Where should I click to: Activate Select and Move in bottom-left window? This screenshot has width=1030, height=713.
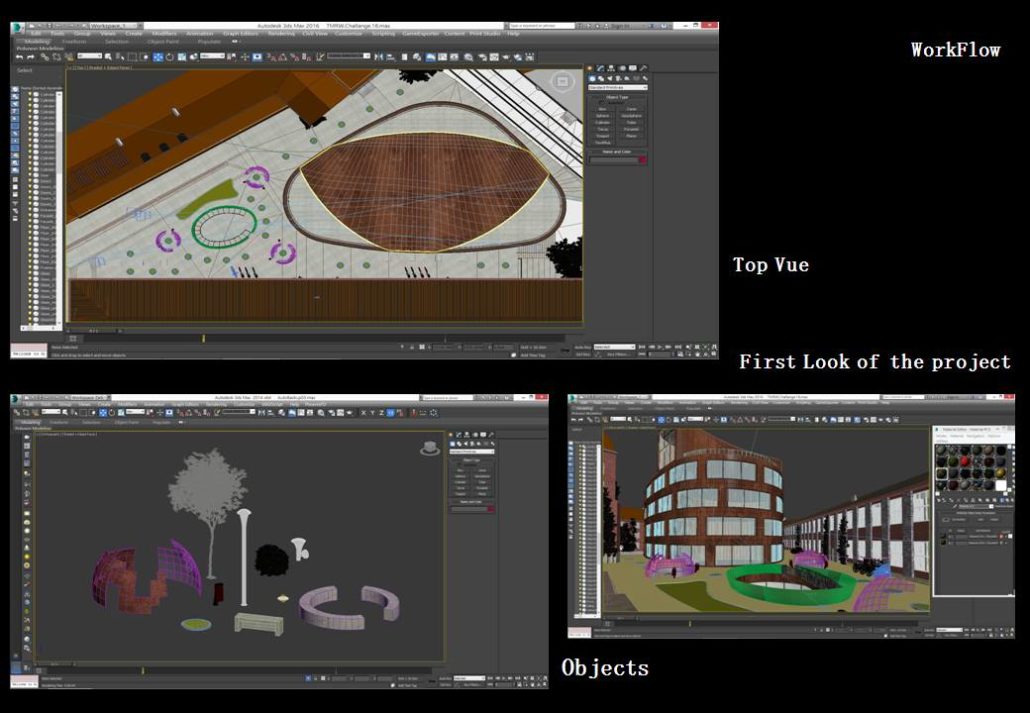(x=102, y=413)
